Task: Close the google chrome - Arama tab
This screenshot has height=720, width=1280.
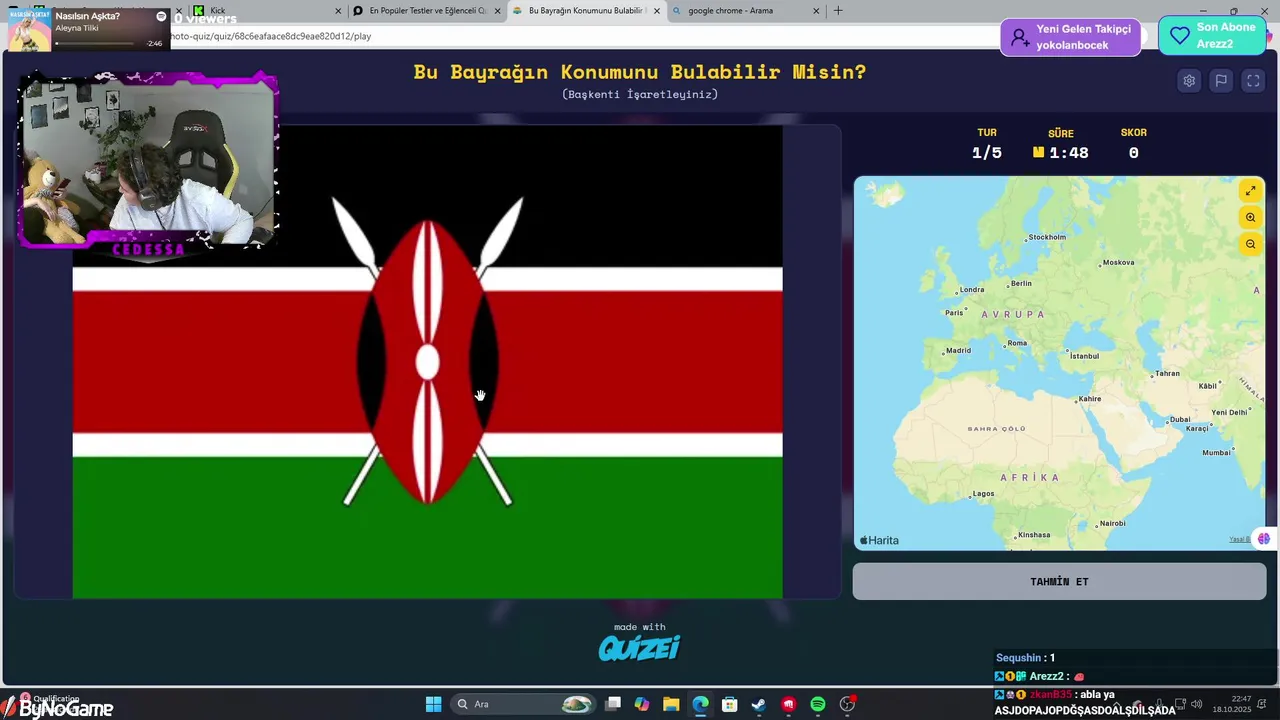Action: click(816, 11)
